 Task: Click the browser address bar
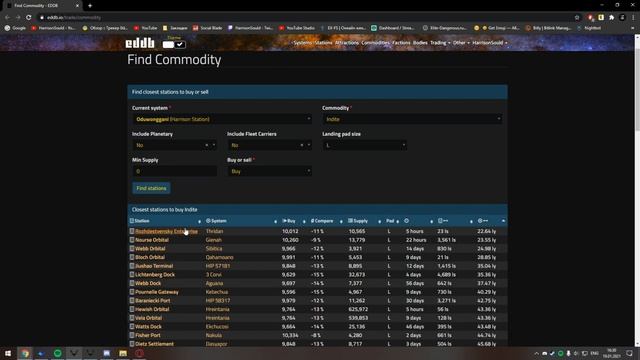pyautogui.click(x=306, y=18)
